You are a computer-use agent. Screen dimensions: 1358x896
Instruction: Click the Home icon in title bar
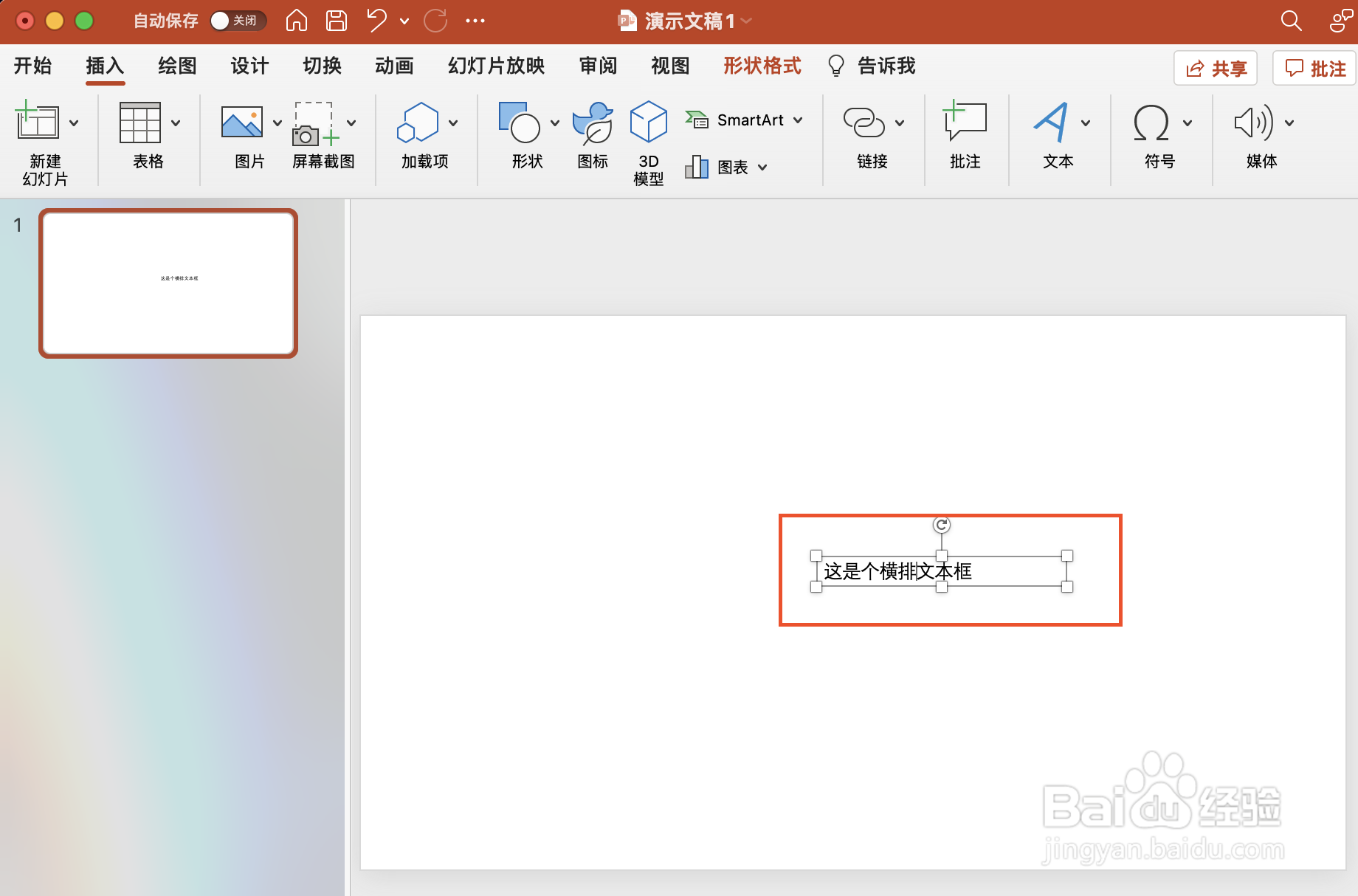296,21
